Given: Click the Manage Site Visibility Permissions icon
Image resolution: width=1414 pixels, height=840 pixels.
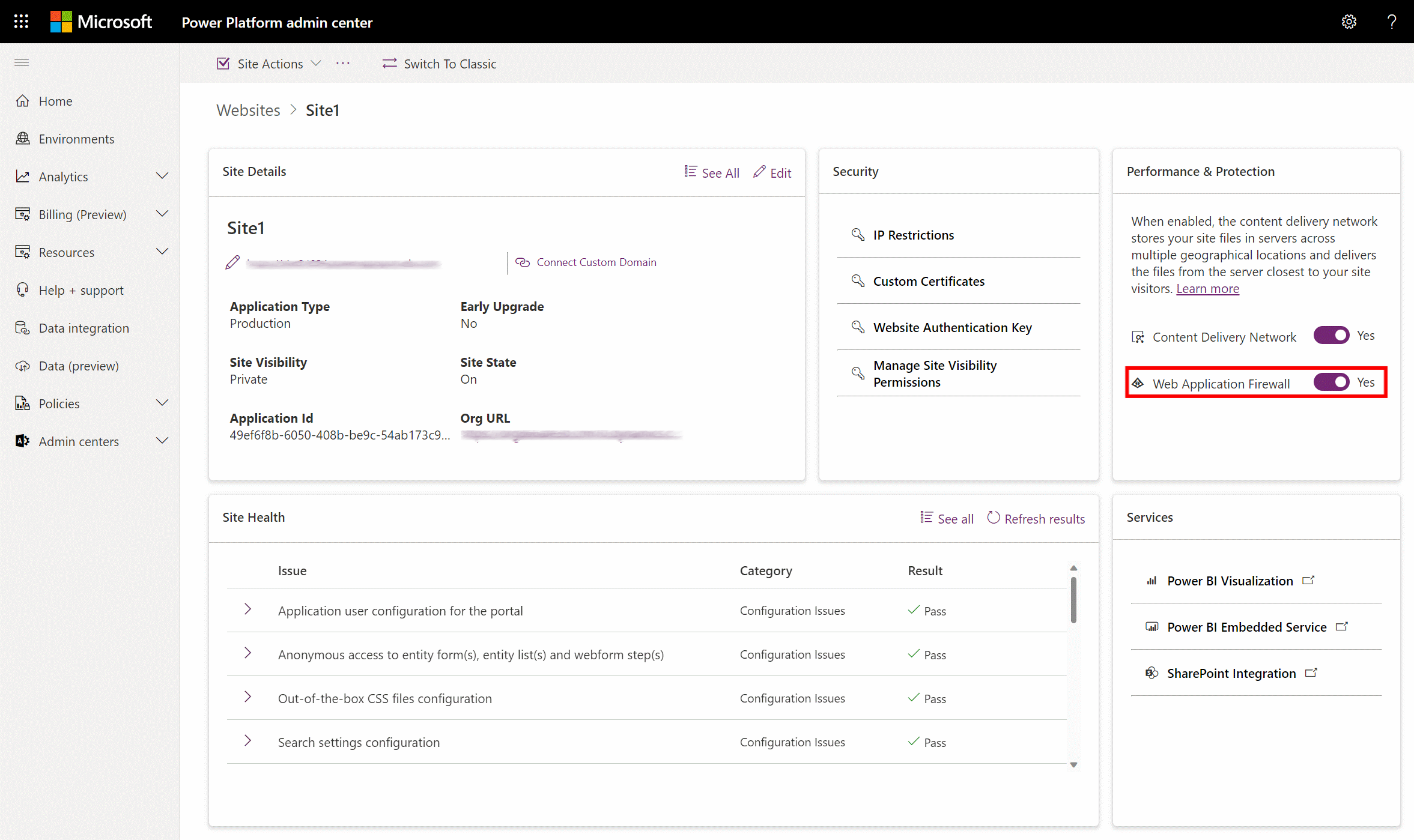Looking at the screenshot, I should point(858,372).
